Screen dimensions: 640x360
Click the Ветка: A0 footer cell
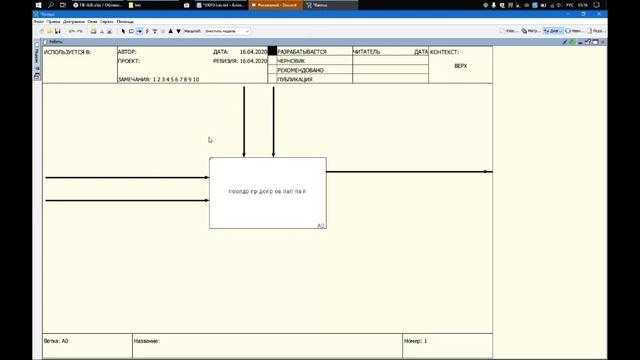point(87,345)
